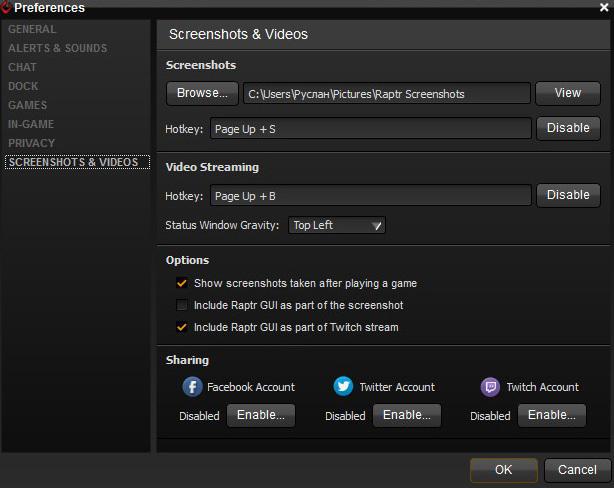Click the Raptr logo in title bar
The width and height of the screenshot is (614, 488).
pyautogui.click(x=6, y=7)
